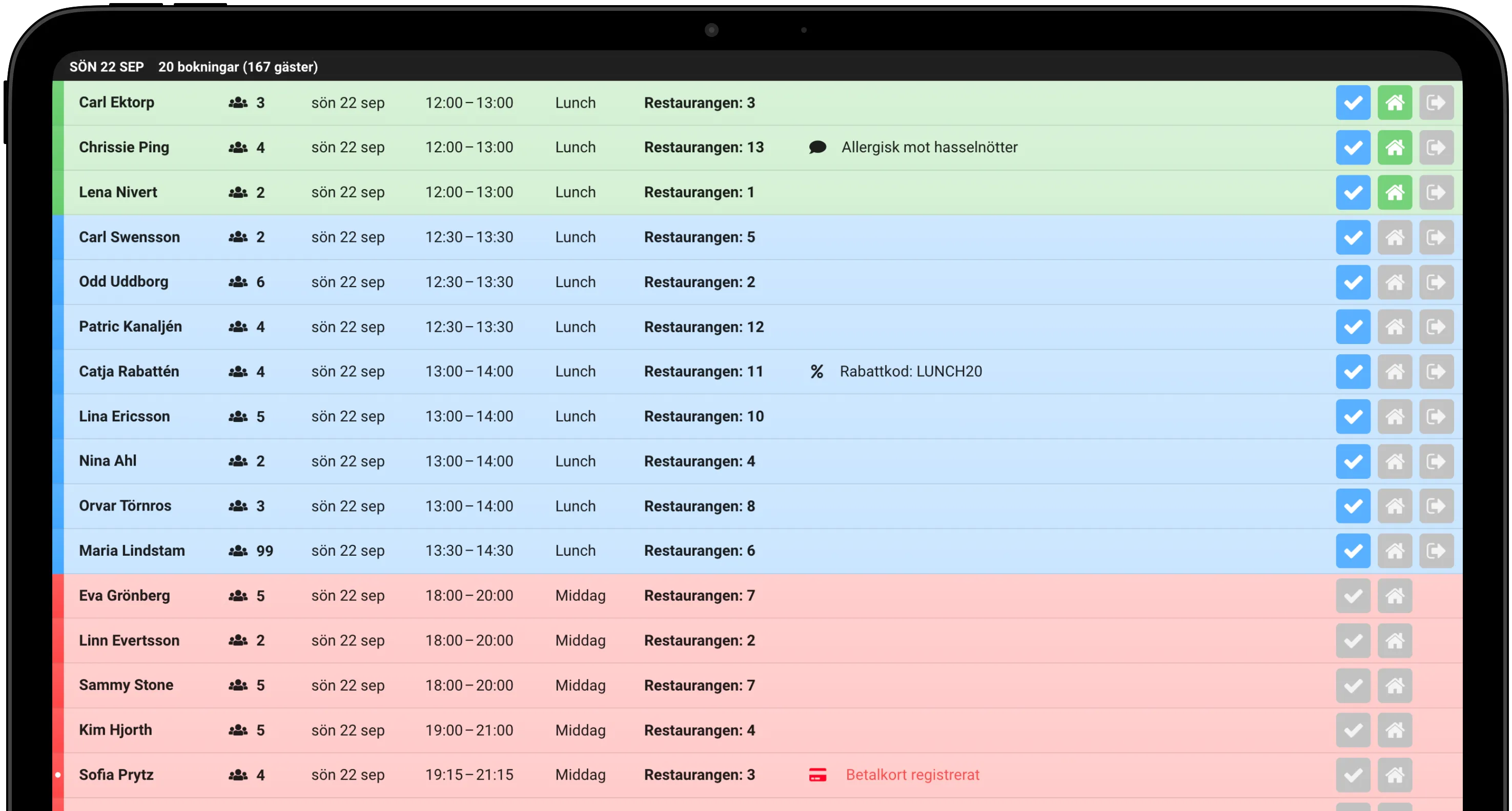Click Sammy Stone's table Restaurangen: 7
The width and height of the screenshot is (1512, 811).
point(699,685)
